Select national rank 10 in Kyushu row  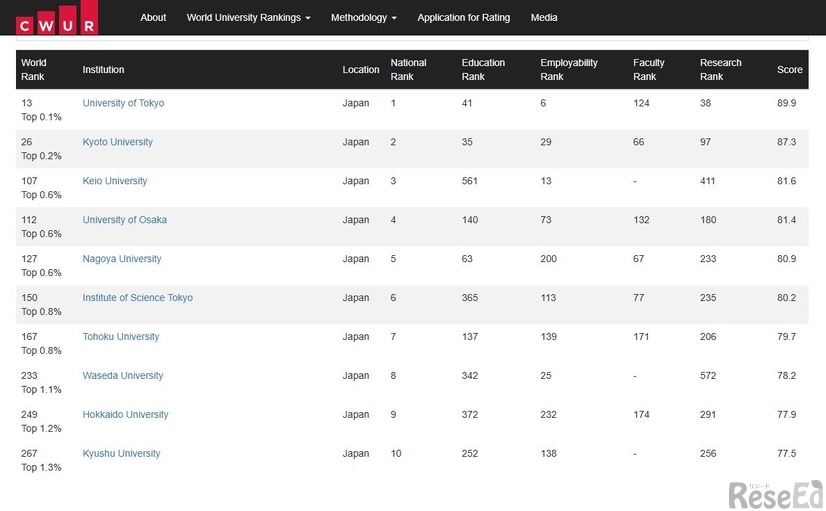396,454
